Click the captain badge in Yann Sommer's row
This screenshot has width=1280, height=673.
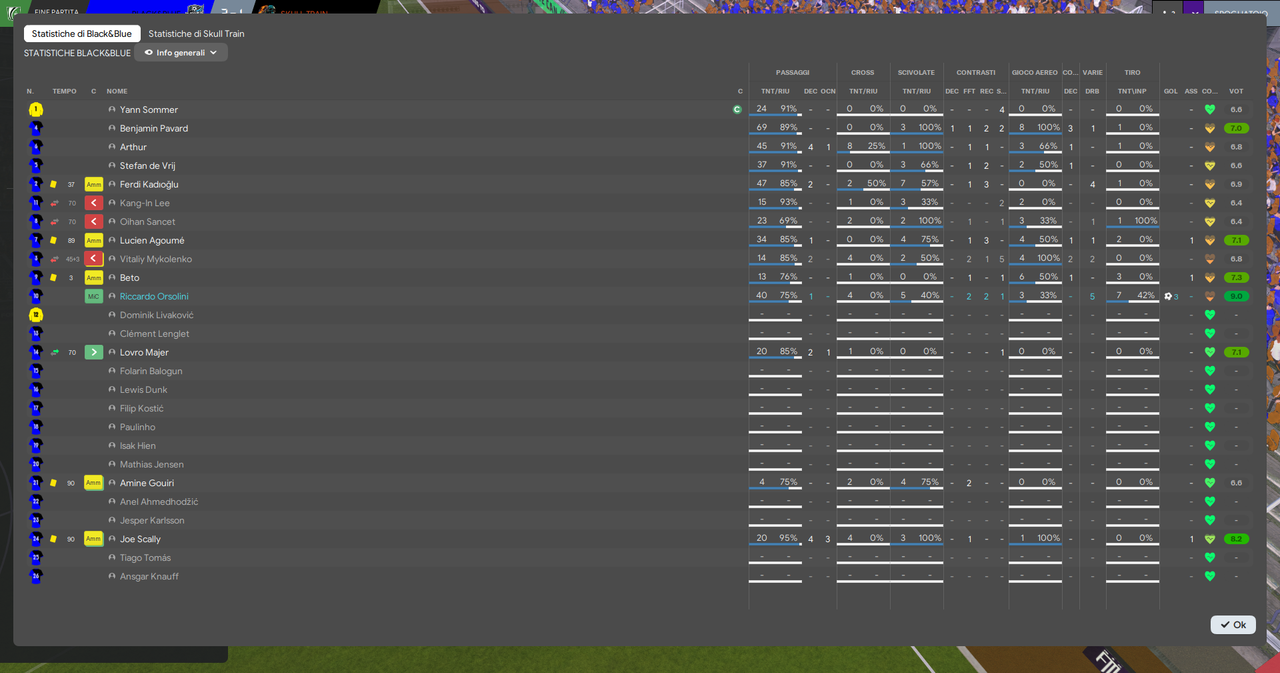pyautogui.click(x=737, y=110)
